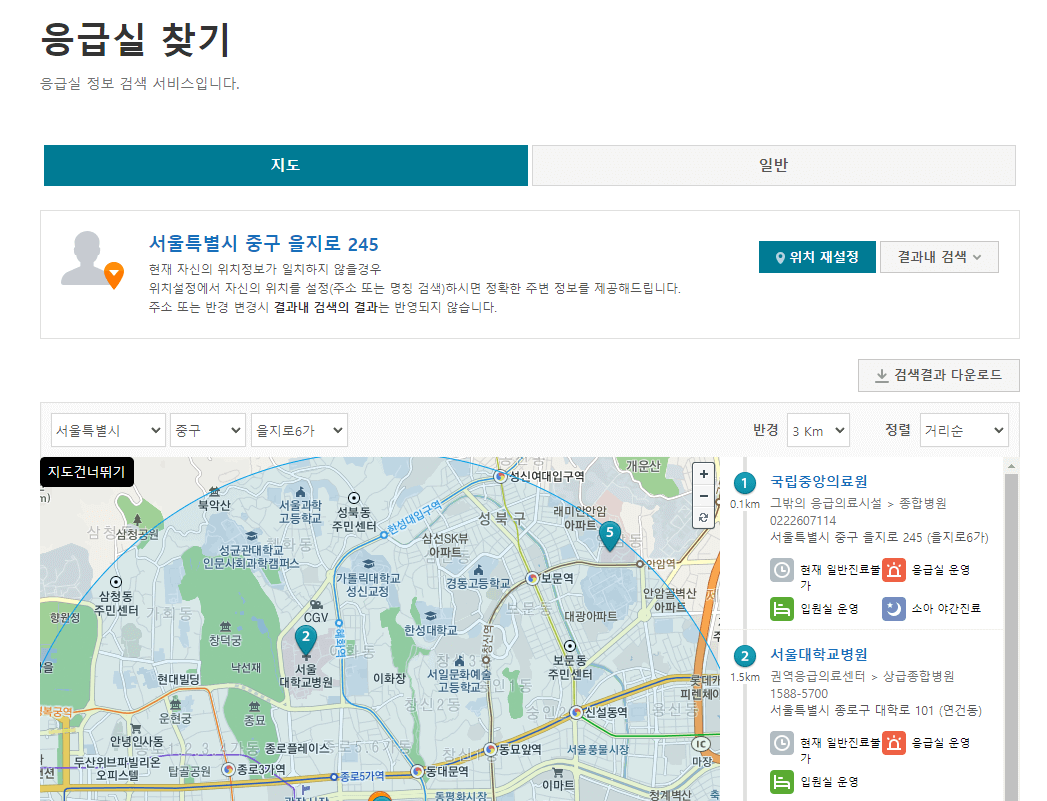
Task: Open the 서울특별시 city dropdown
Action: click(108, 431)
